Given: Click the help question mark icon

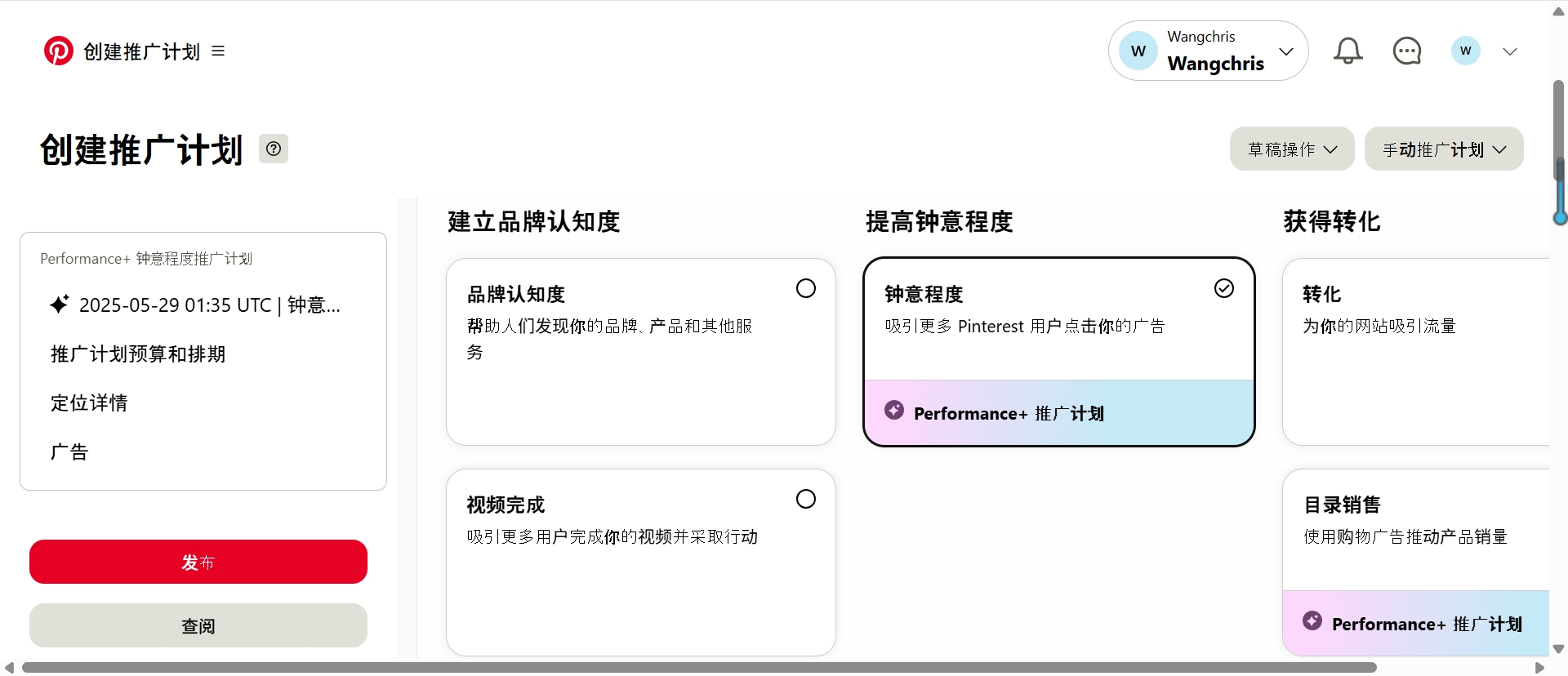Looking at the screenshot, I should point(274,149).
